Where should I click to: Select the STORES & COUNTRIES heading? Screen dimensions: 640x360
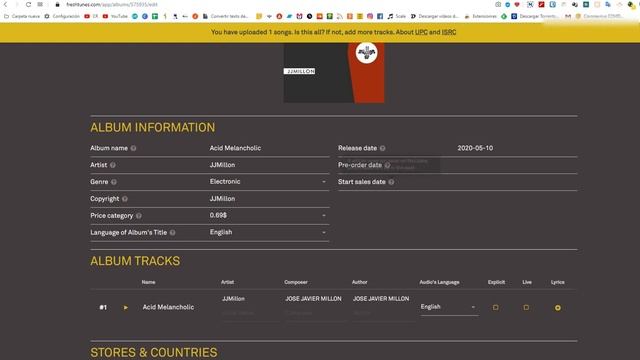coord(154,353)
